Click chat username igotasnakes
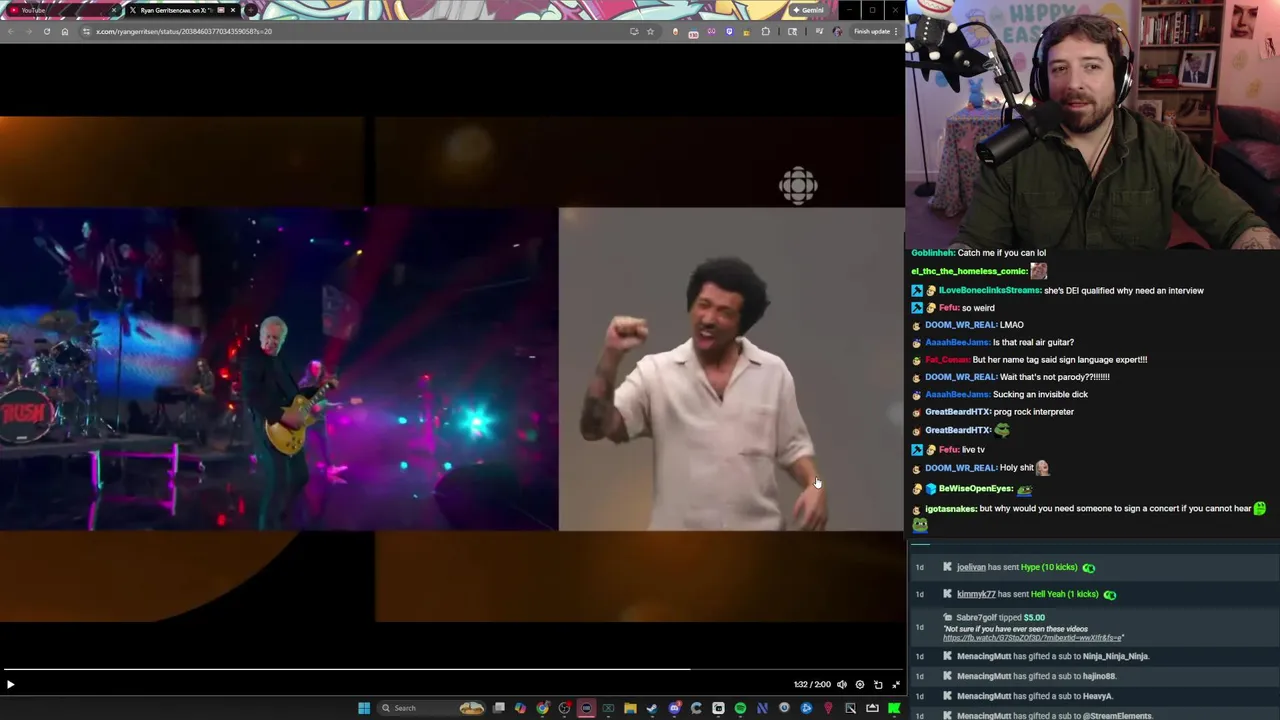This screenshot has width=1280, height=720. pos(950,509)
